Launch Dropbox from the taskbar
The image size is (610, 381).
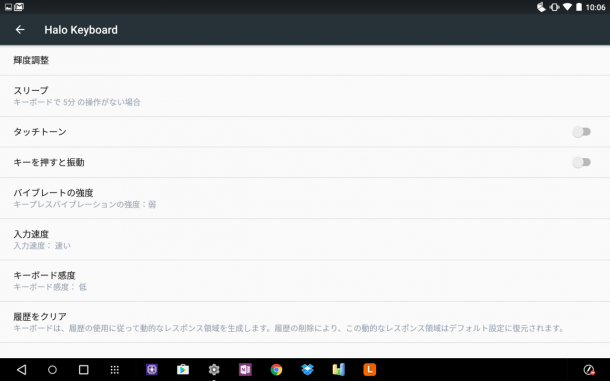[x=307, y=369]
